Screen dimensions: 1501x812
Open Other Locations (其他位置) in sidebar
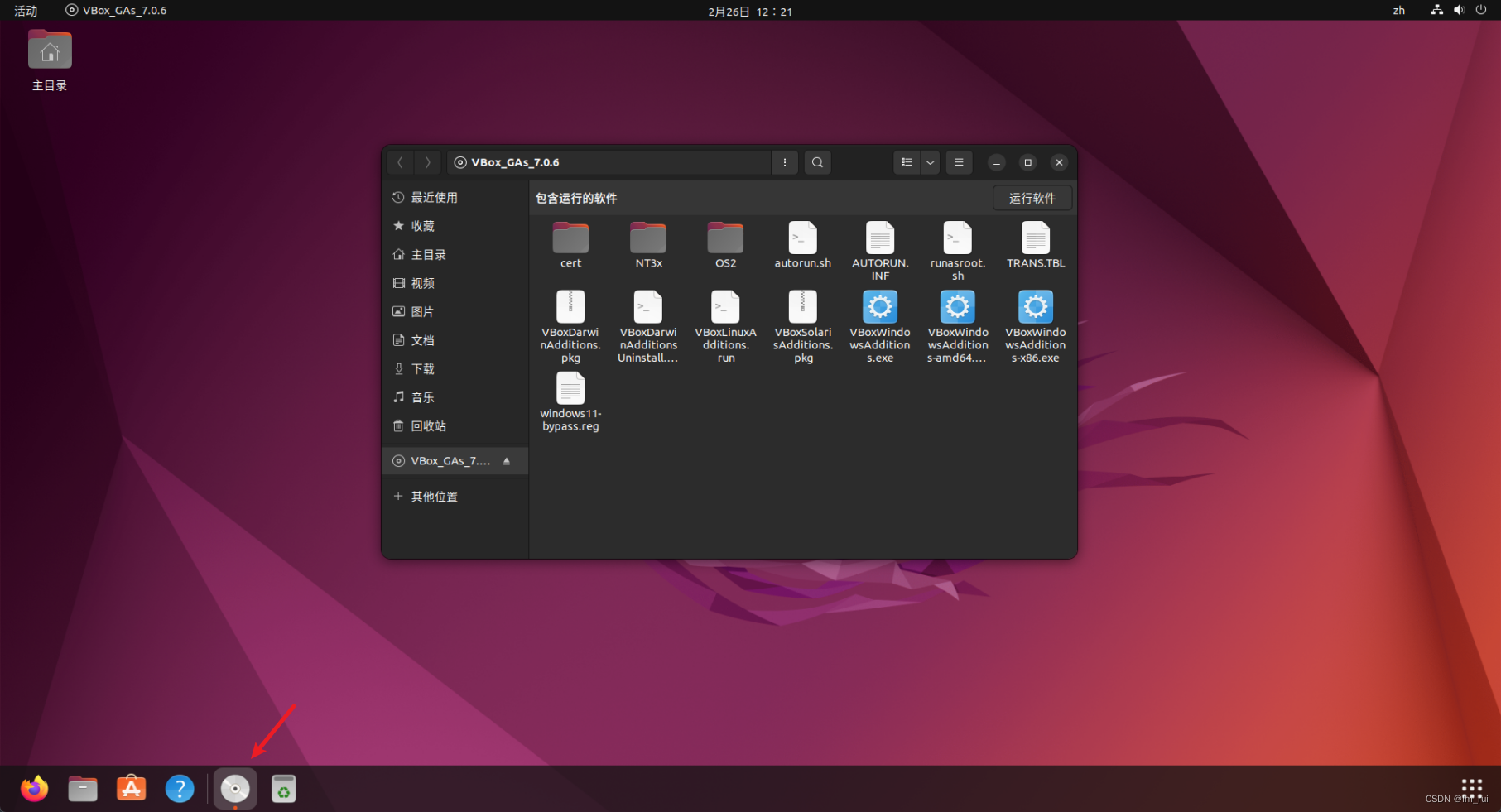(455, 496)
